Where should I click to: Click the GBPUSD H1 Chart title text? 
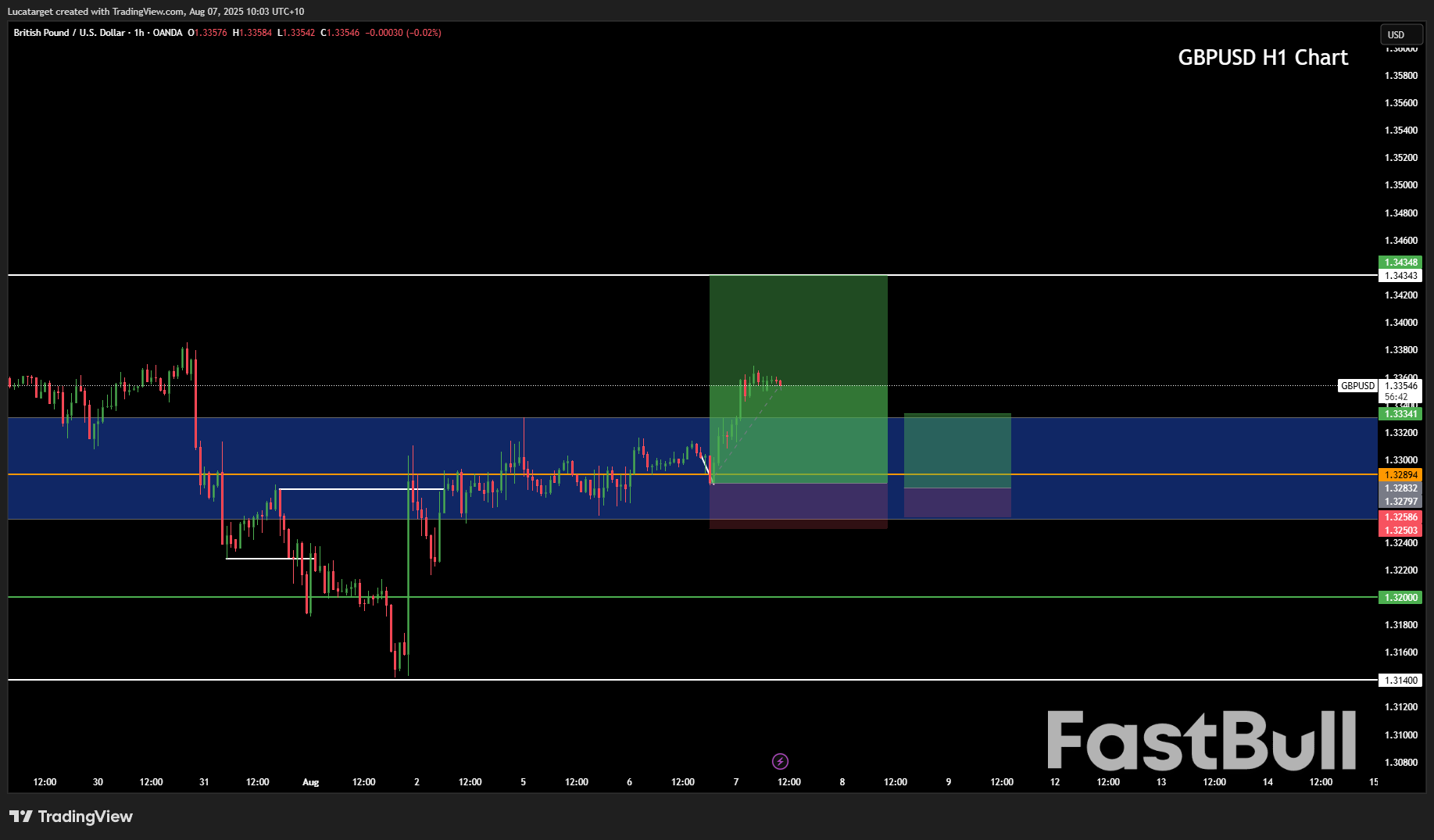1262,57
